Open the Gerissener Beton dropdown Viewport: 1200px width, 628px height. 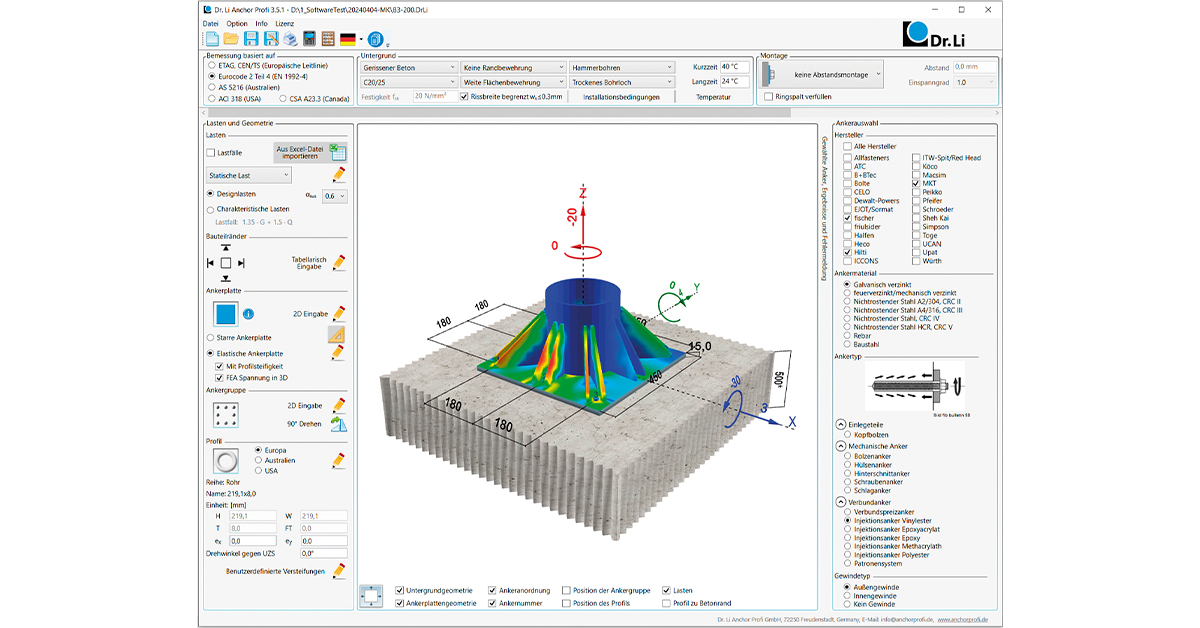click(408, 67)
